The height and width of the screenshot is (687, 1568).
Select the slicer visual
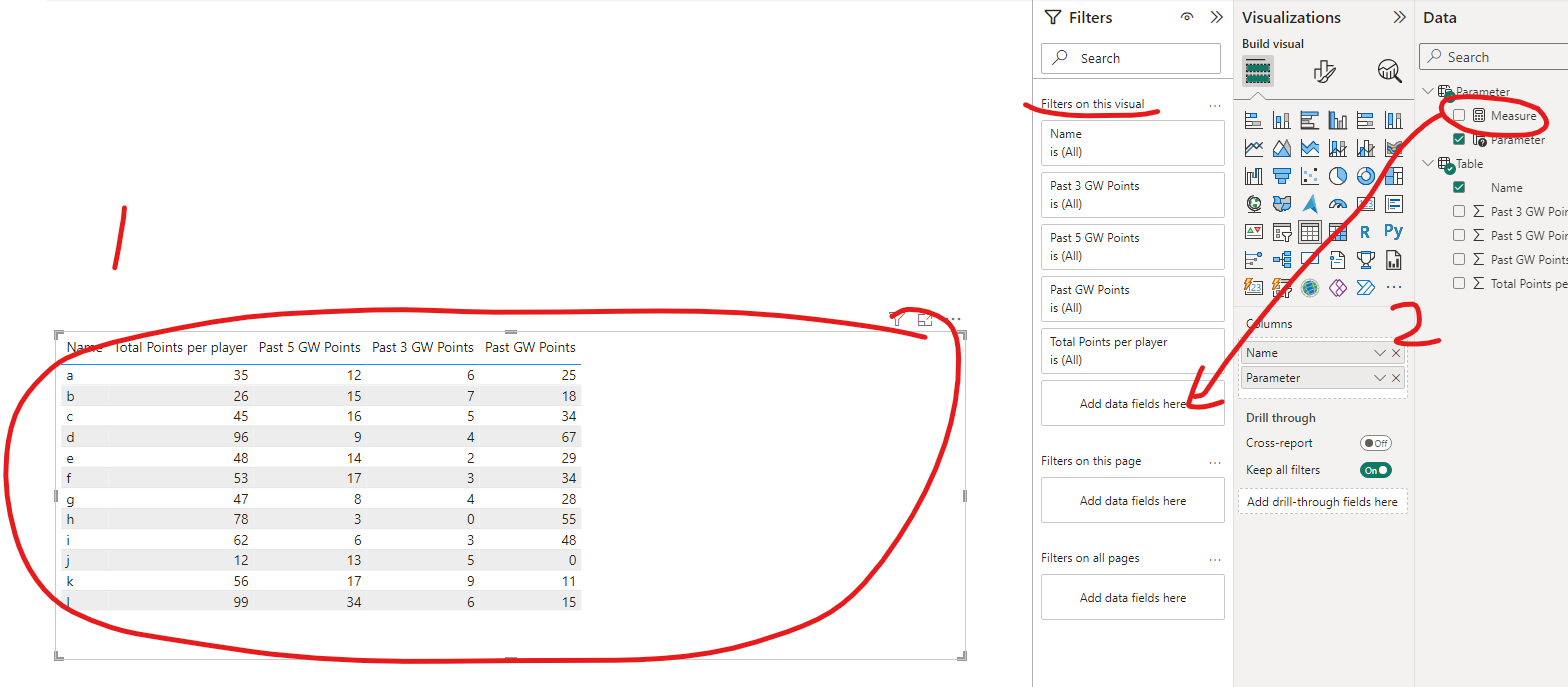pos(1281,232)
